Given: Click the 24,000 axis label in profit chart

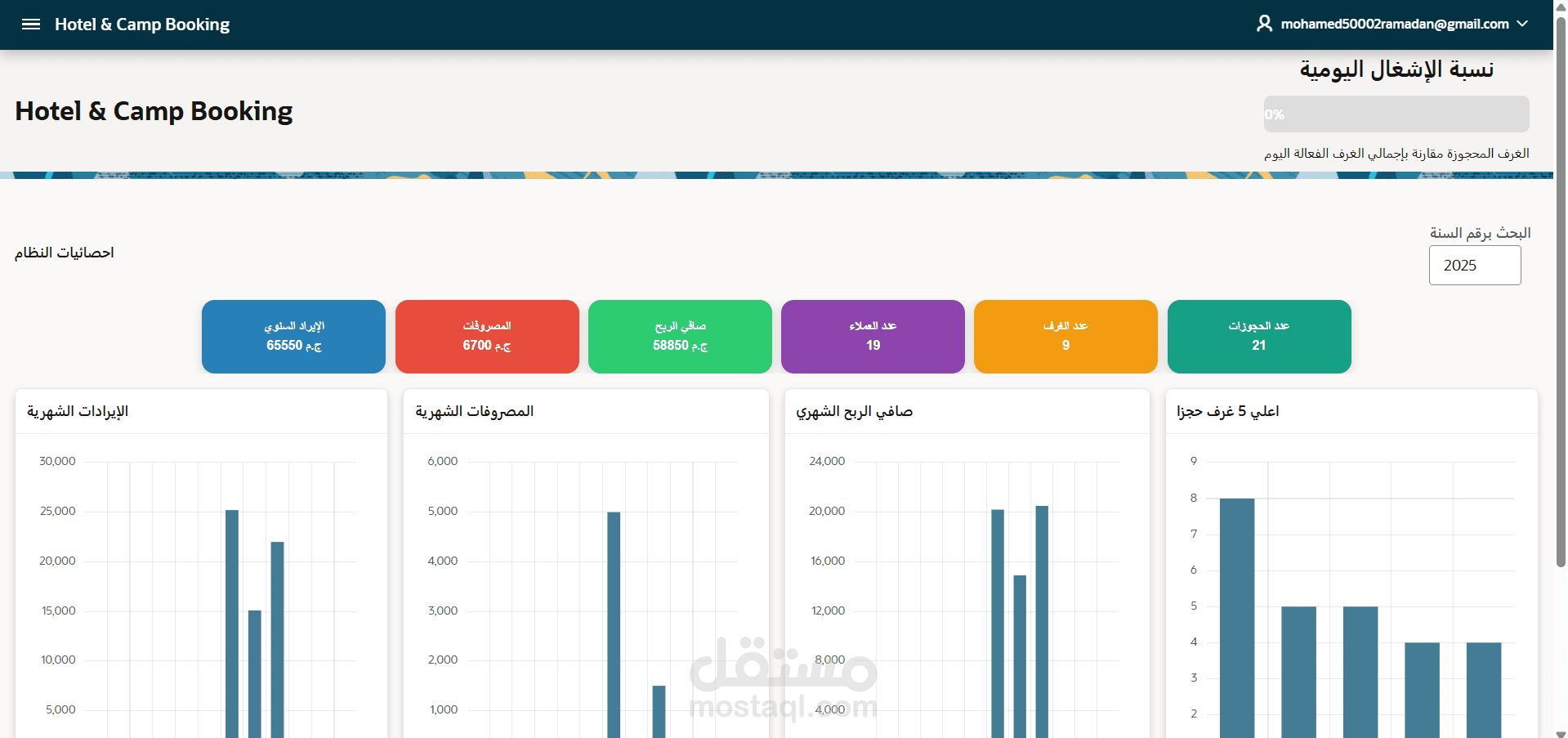Looking at the screenshot, I should pos(827,462).
